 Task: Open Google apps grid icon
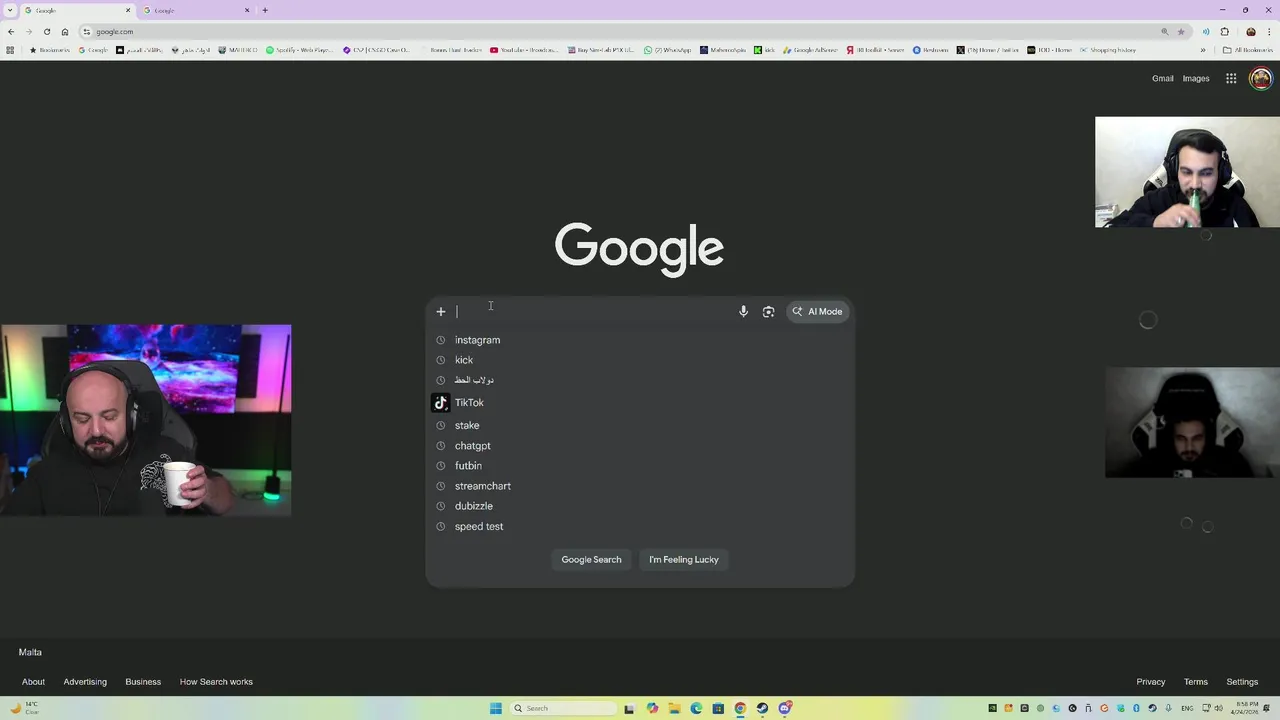pos(1231,78)
